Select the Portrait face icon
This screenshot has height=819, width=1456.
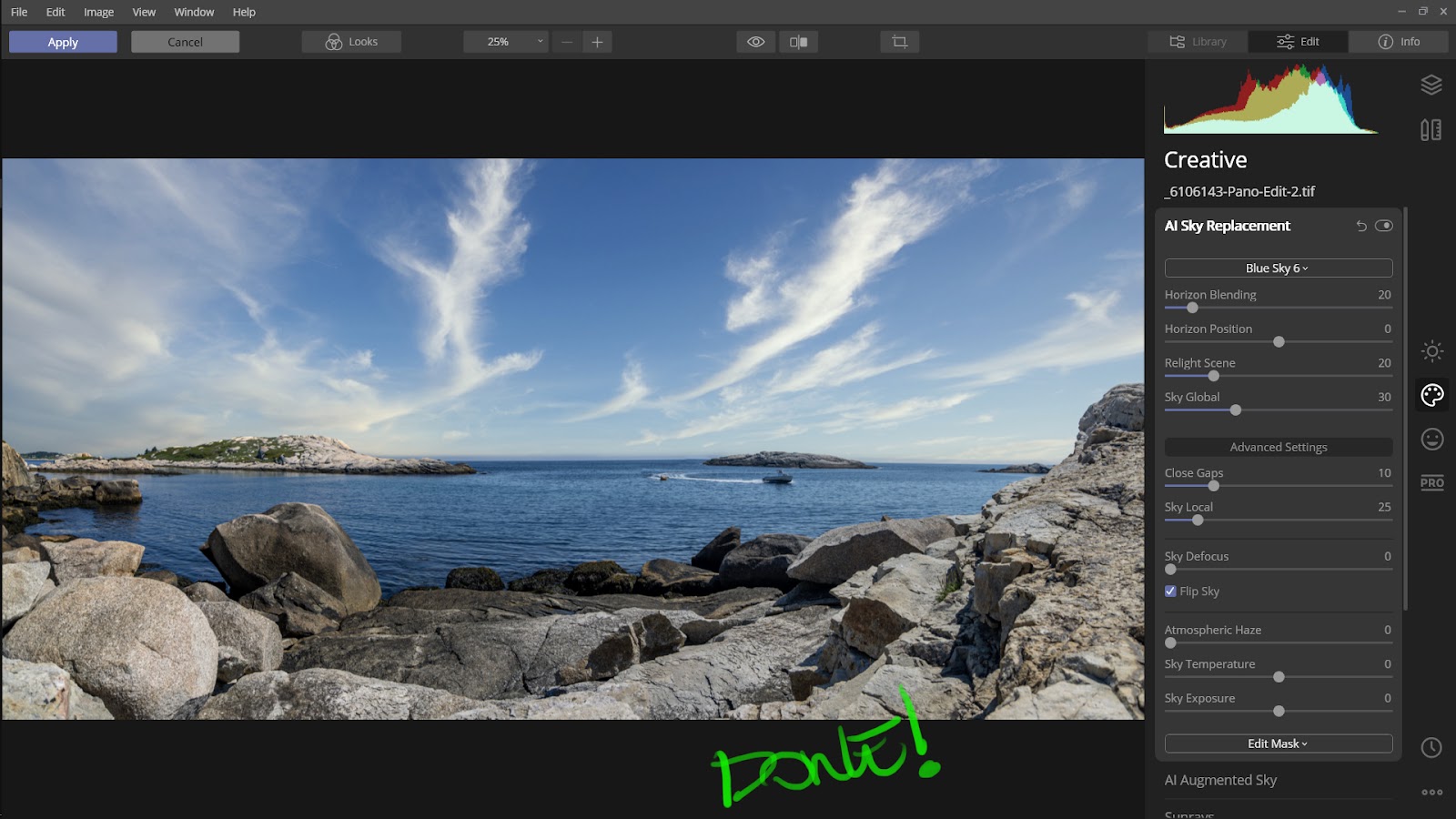click(1432, 440)
